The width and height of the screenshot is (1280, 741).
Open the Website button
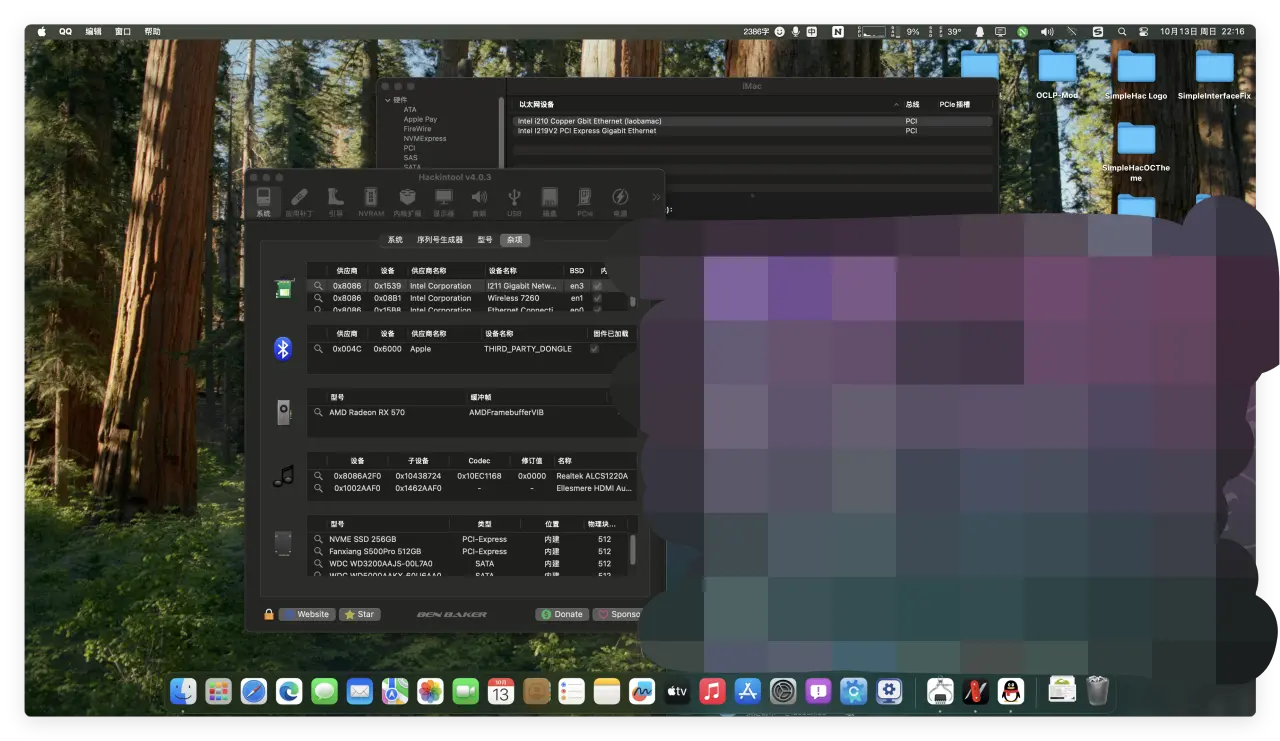coord(307,614)
